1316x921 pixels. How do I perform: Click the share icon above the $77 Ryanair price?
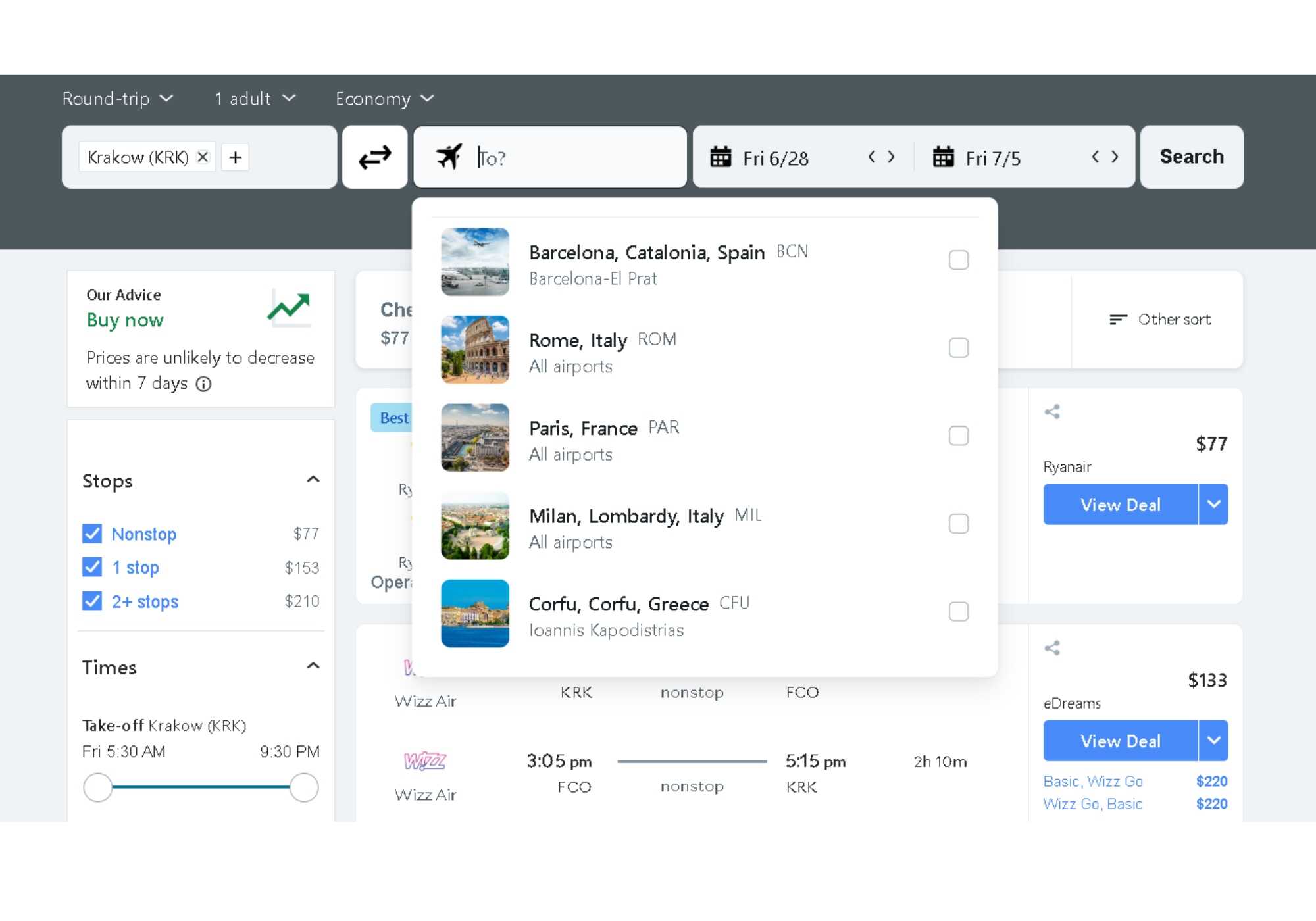pyautogui.click(x=1052, y=412)
